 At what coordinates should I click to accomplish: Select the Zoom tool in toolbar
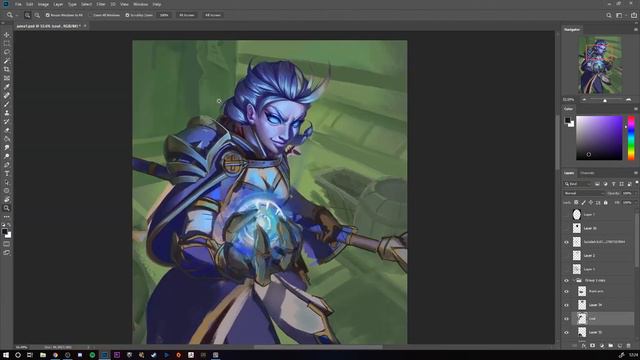[x=7, y=208]
